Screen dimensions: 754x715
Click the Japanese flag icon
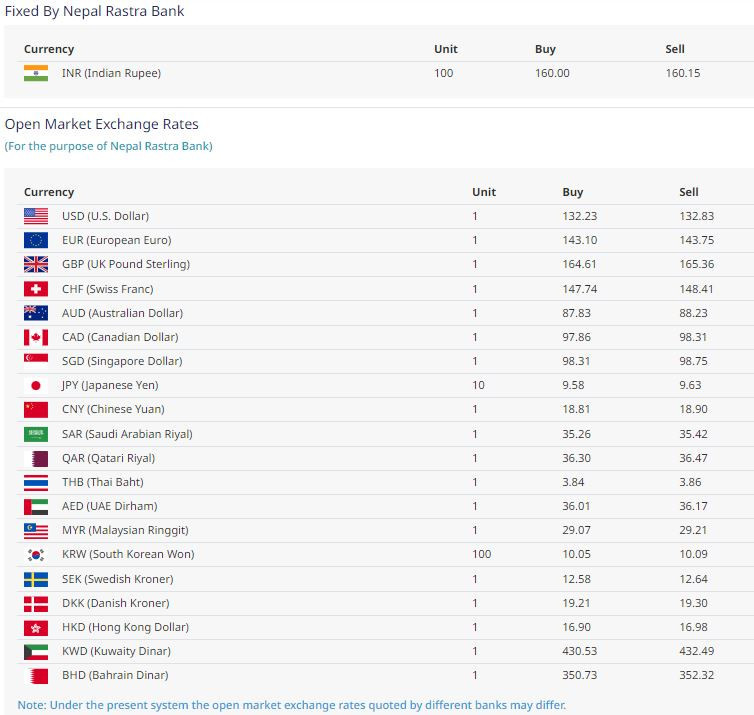click(36, 385)
